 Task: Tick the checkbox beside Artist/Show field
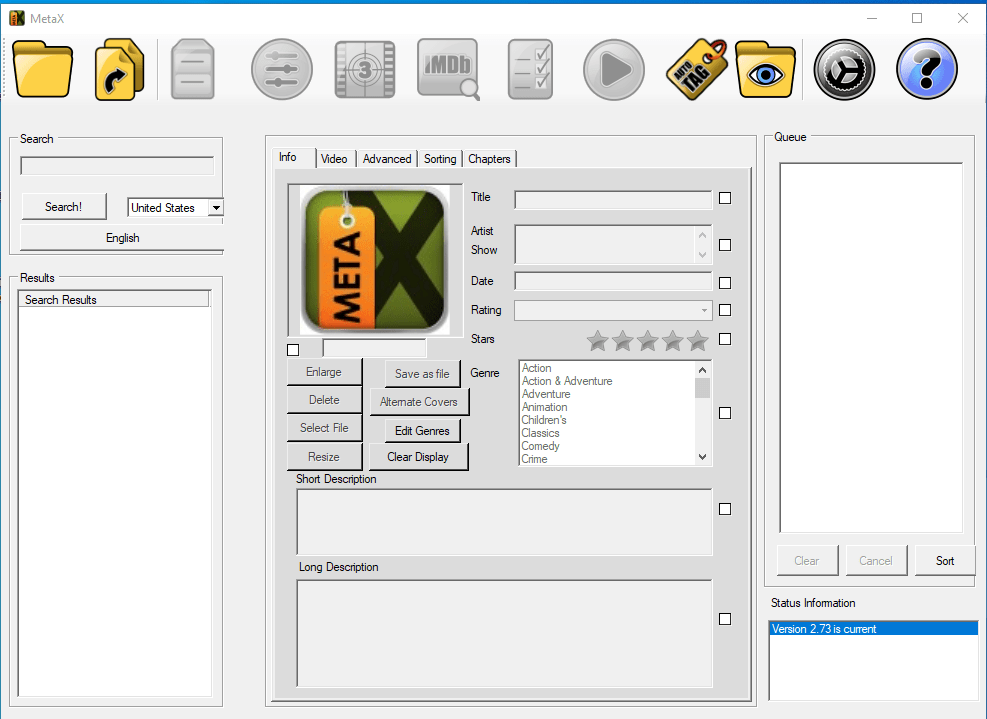coord(725,245)
